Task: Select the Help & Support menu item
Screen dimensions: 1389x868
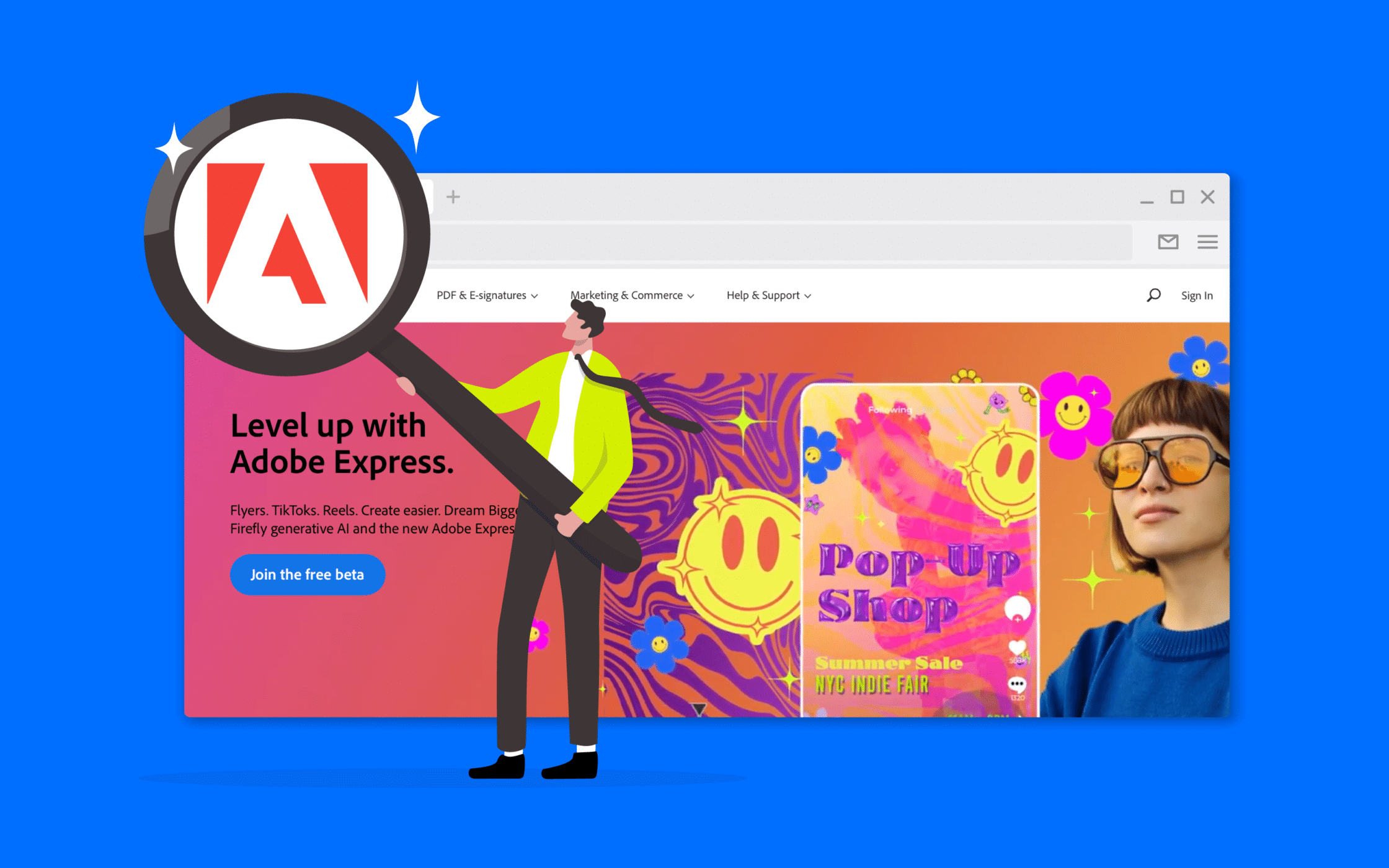Action: pos(768,295)
